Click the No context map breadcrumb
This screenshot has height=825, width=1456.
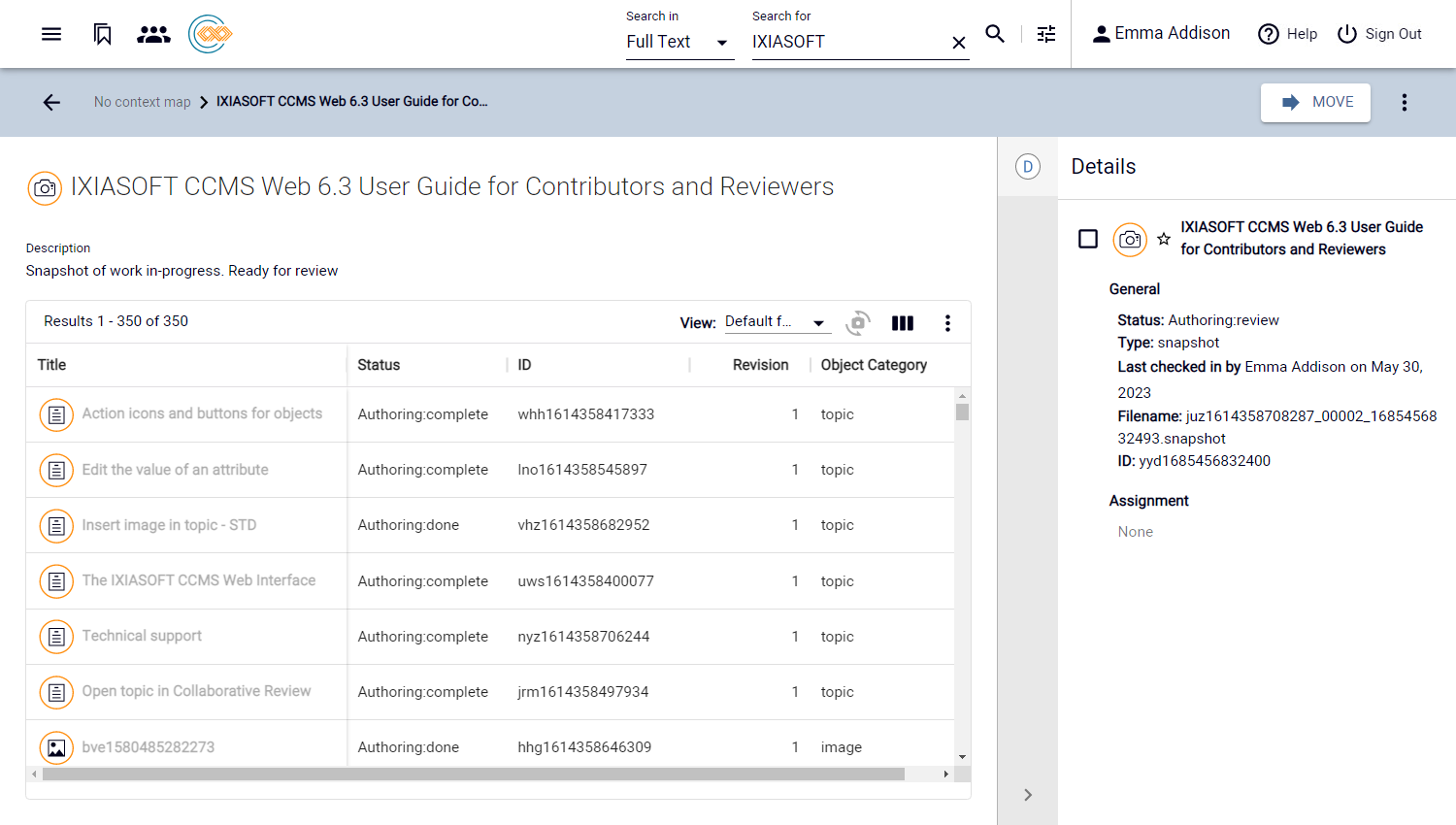143,102
